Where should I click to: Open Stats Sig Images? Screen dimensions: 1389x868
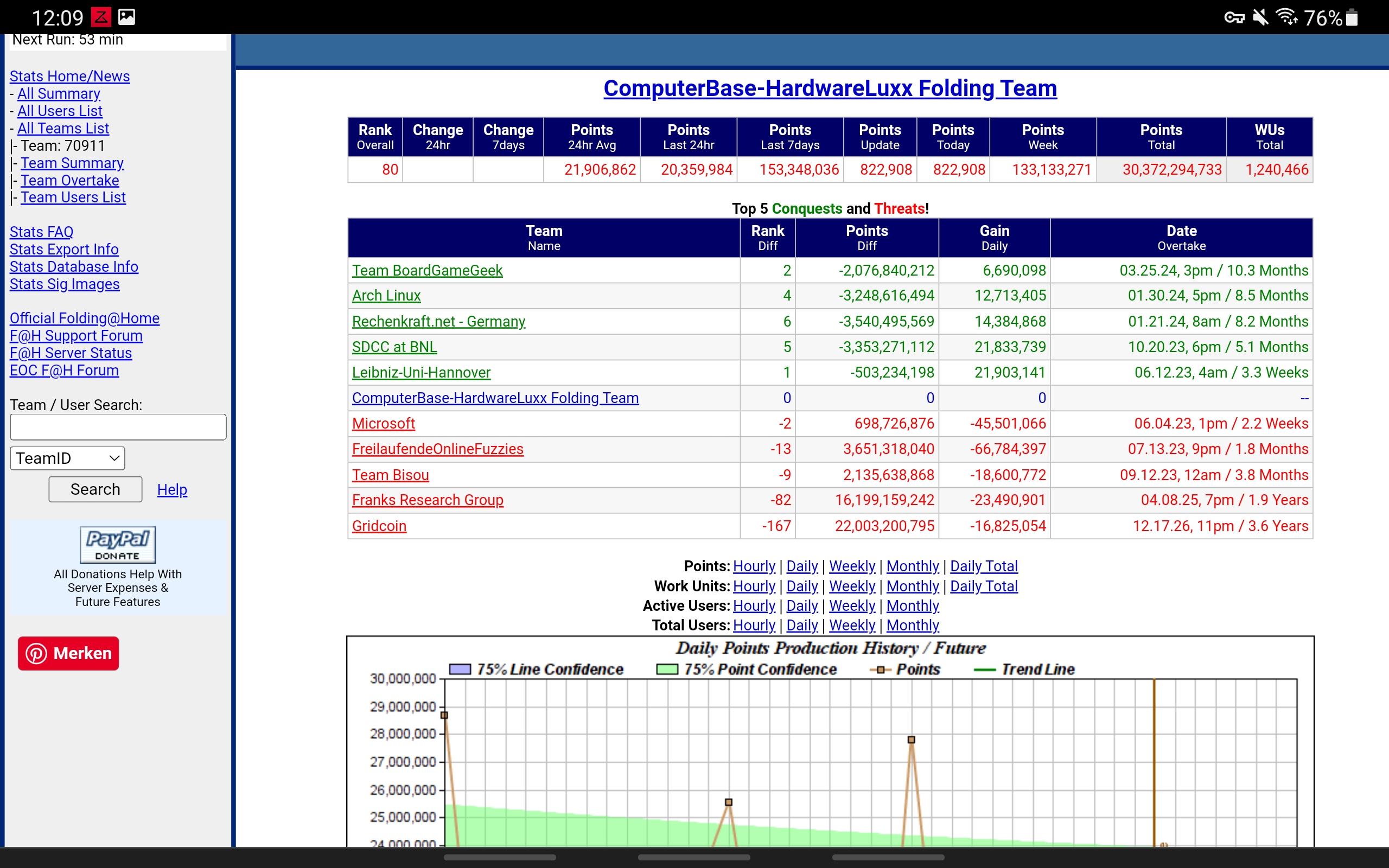[x=65, y=284]
